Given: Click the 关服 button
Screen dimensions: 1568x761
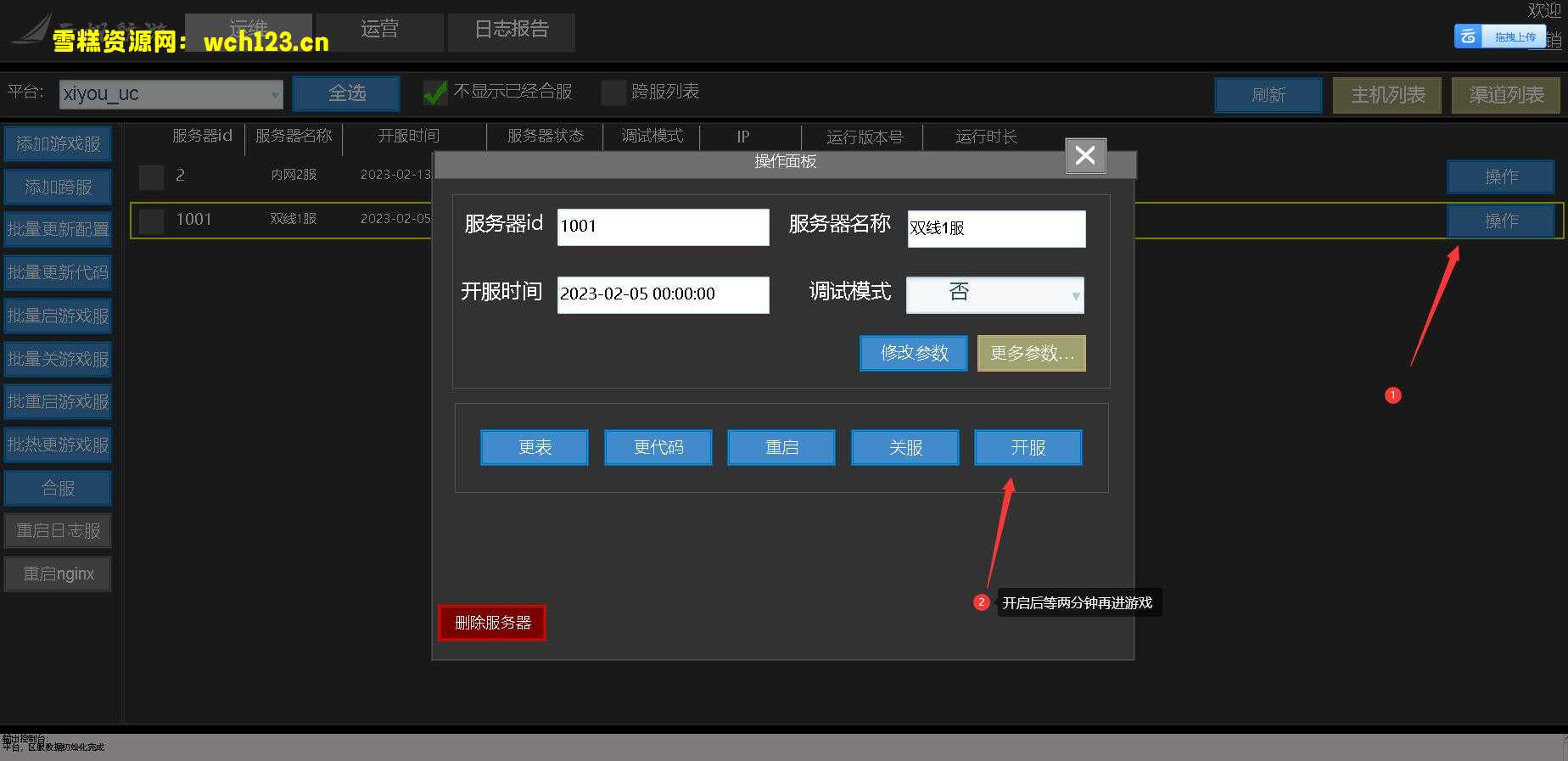Looking at the screenshot, I should (x=904, y=447).
